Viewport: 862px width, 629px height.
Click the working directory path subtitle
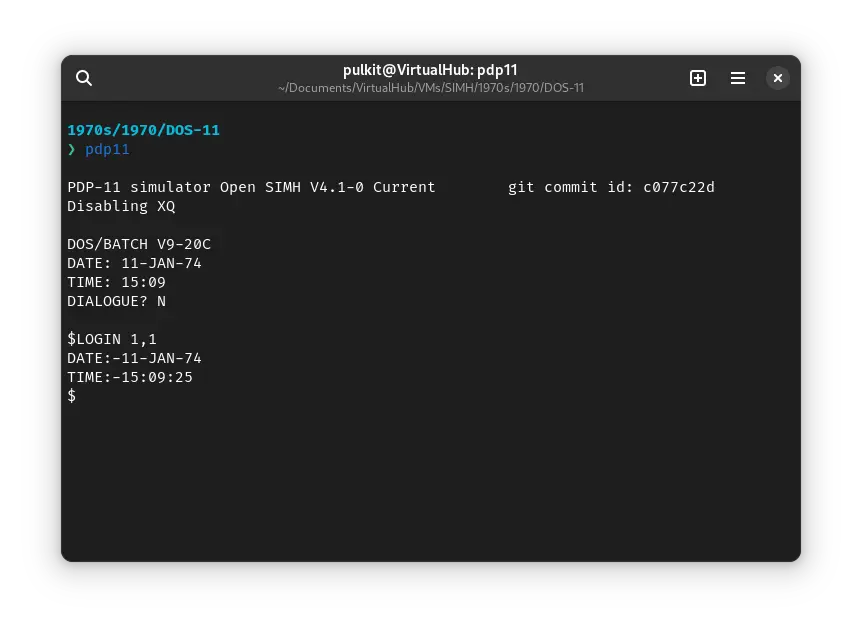tap(430, 88)
